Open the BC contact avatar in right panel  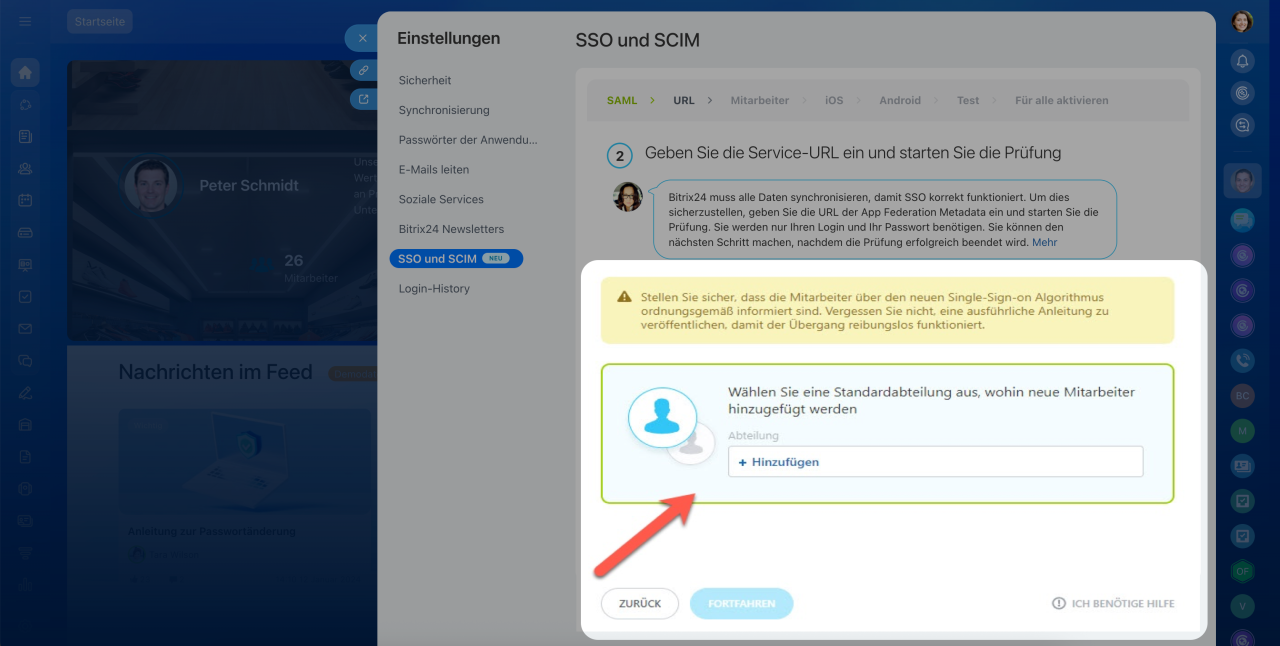[1242, 395]
